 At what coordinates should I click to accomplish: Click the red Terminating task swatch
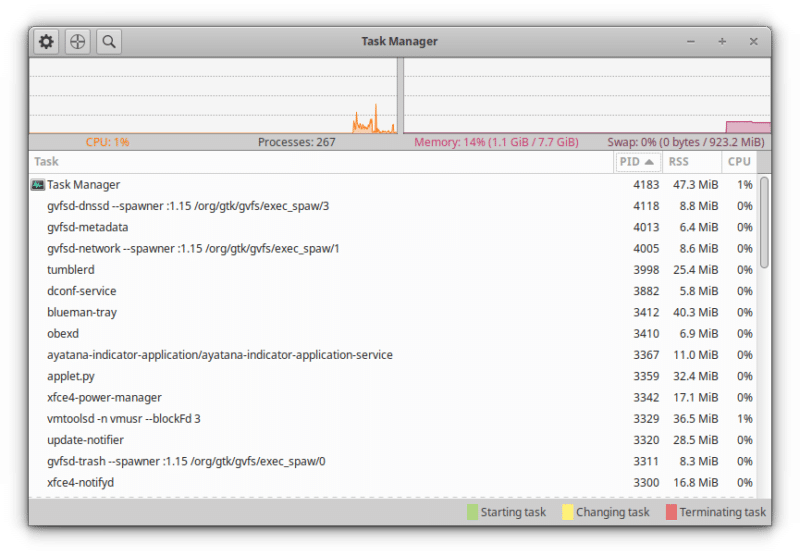coord(671,512)
